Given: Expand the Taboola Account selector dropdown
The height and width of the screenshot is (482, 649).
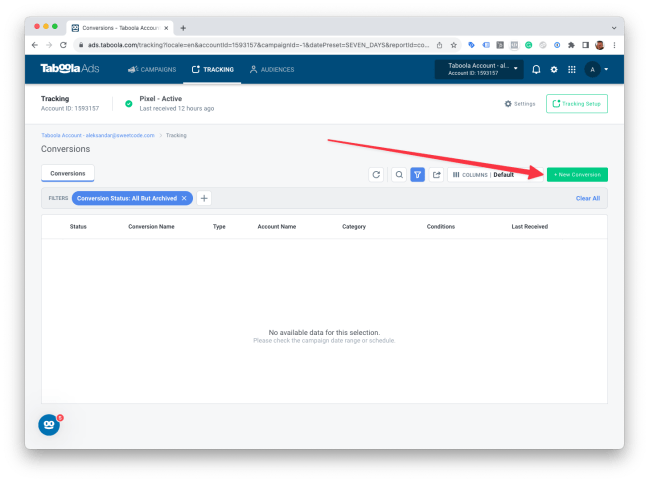Looking at the screenshot, I should (479, 69).
